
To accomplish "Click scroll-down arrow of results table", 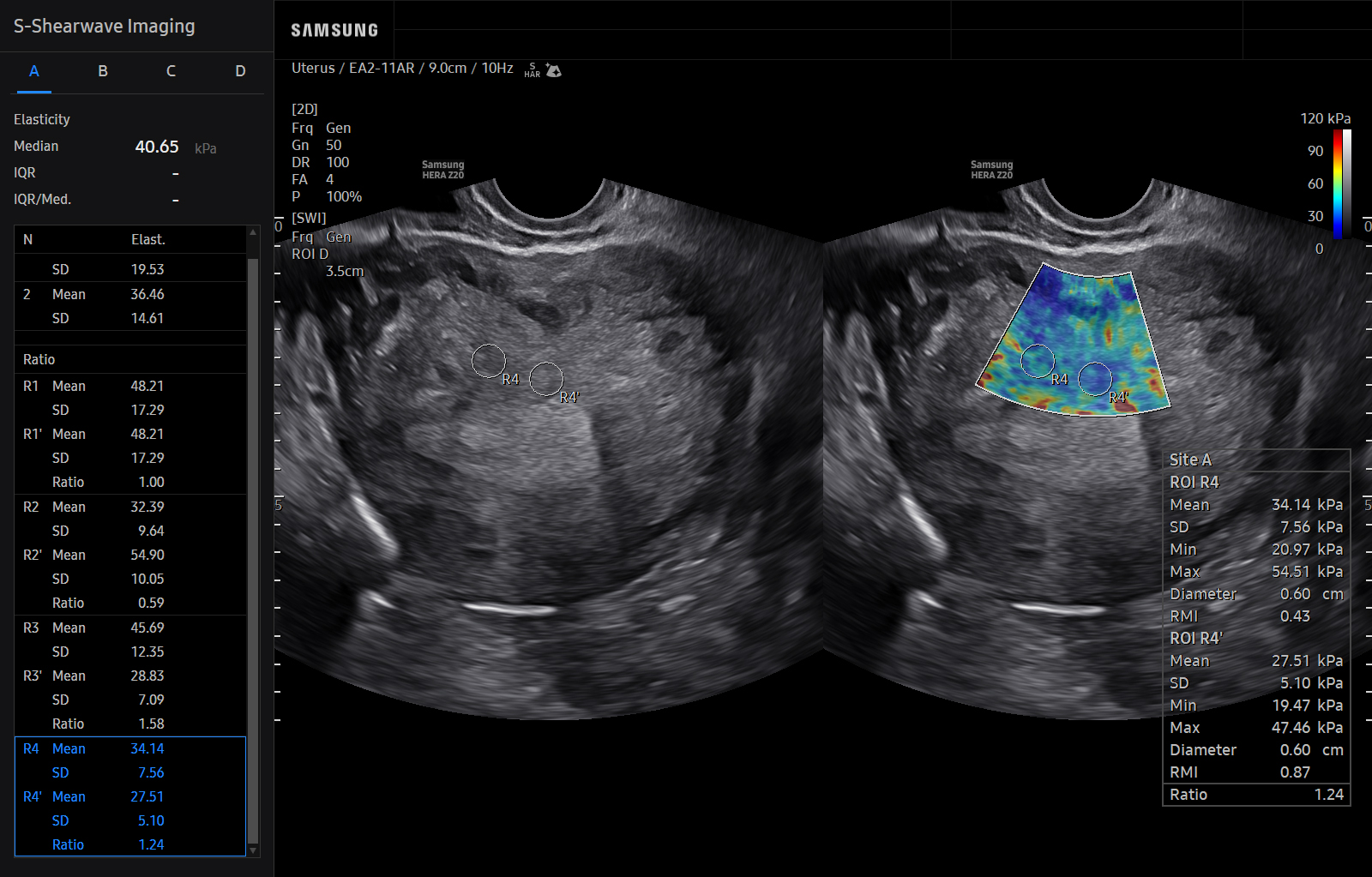I will tap(253, 850).
